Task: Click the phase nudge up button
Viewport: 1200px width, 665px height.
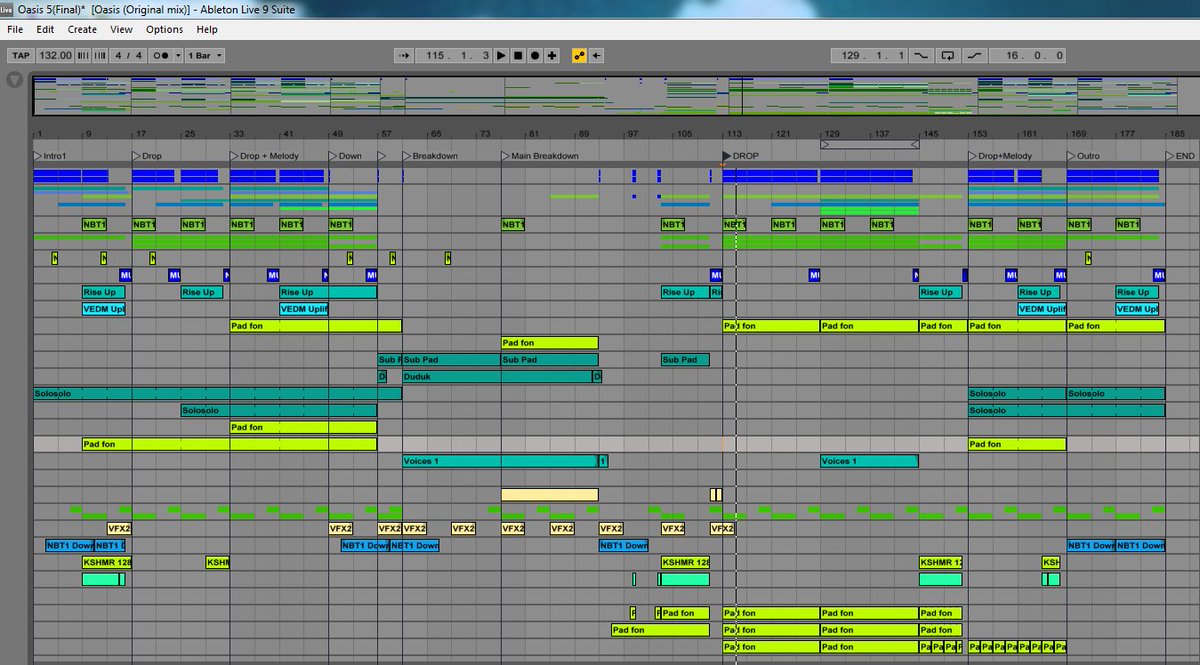Action: pyautogui.click(x=98, y=56)
